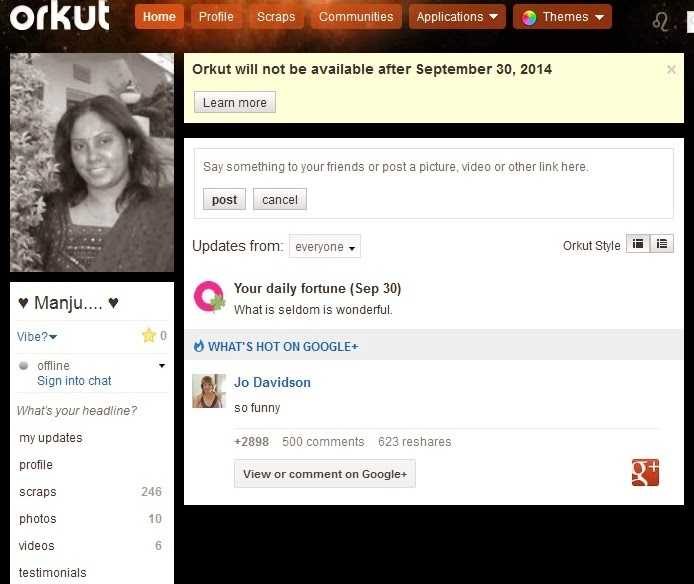This screenshot has width=694, height=584.
Task: Click the Learn more button
Action: coord(235,102)
